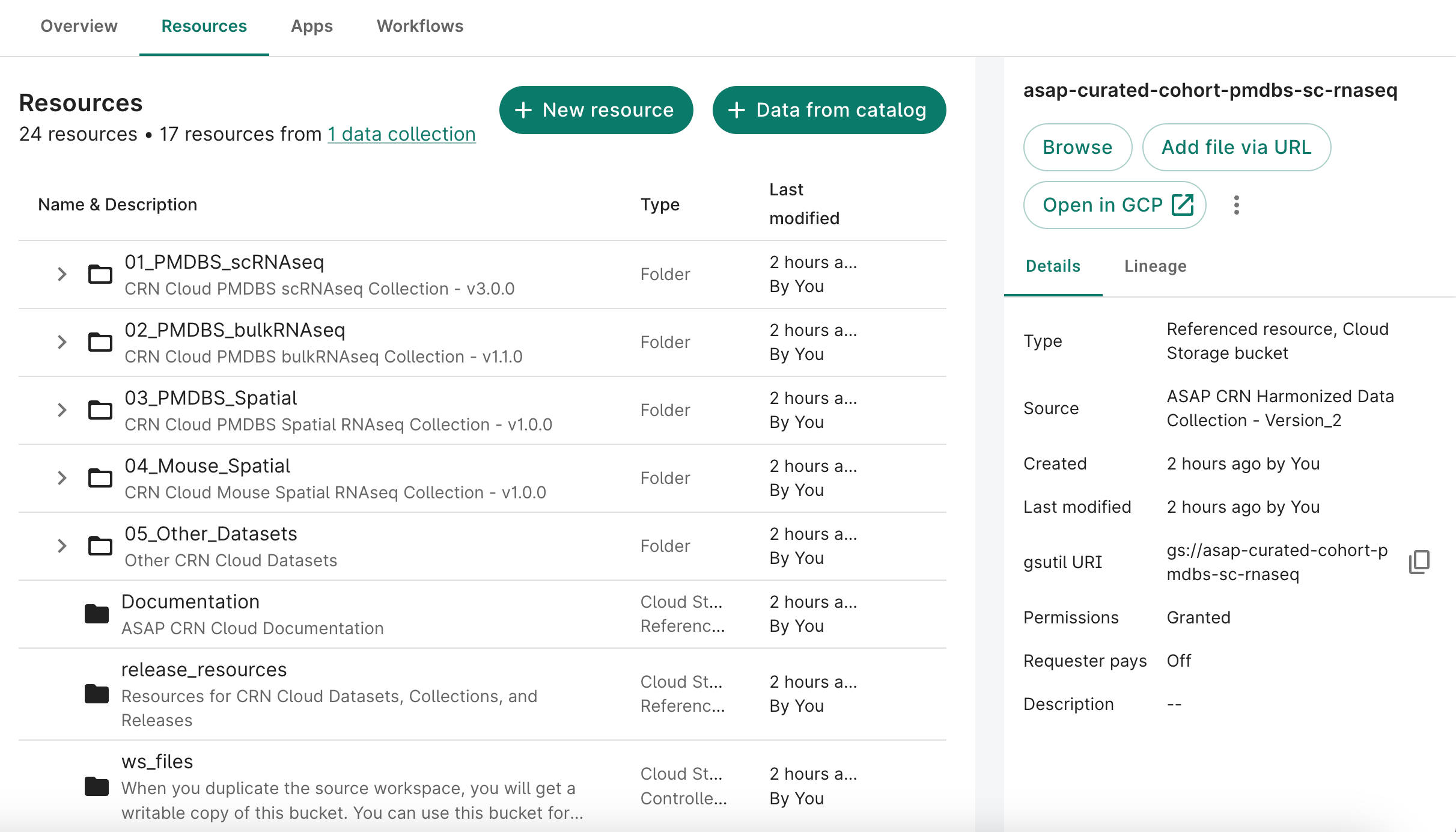Open the three-dot more actions menu

pyautogui.click(x=1237, y=204)
